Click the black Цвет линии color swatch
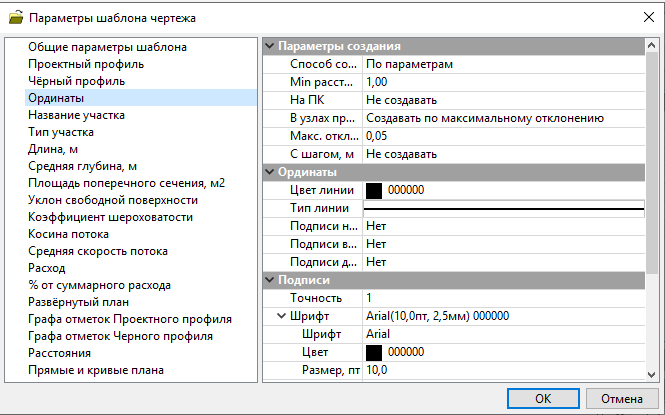Screen dimensions: 665x415 (375, 190)
